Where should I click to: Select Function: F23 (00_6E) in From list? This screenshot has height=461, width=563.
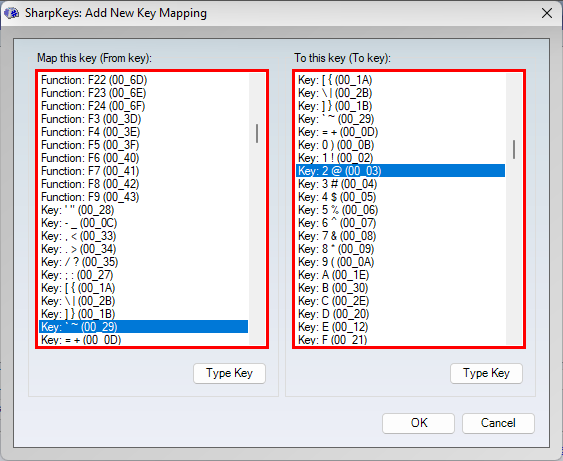pos(143,93)
